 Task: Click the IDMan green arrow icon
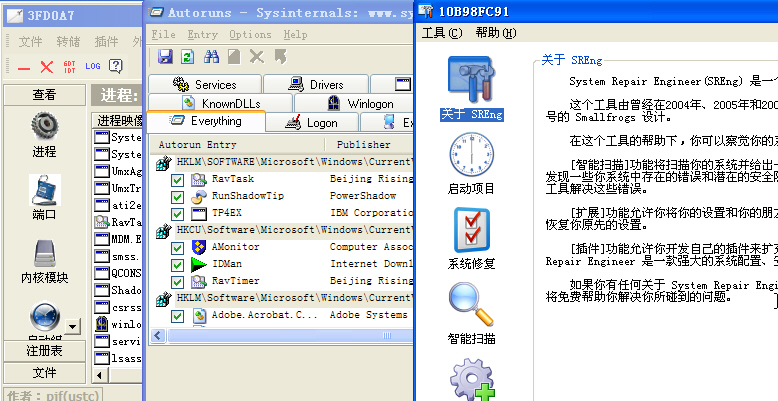click(198, 265)
